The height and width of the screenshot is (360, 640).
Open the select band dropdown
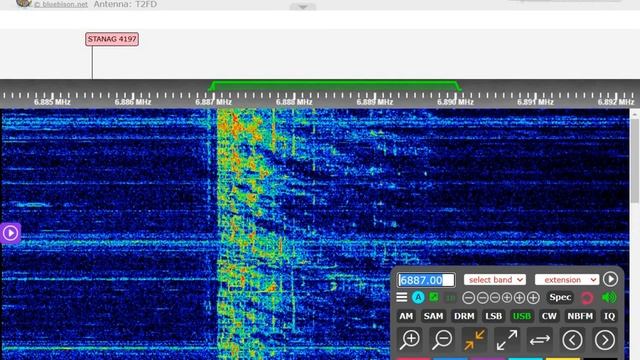pos(495,280)
